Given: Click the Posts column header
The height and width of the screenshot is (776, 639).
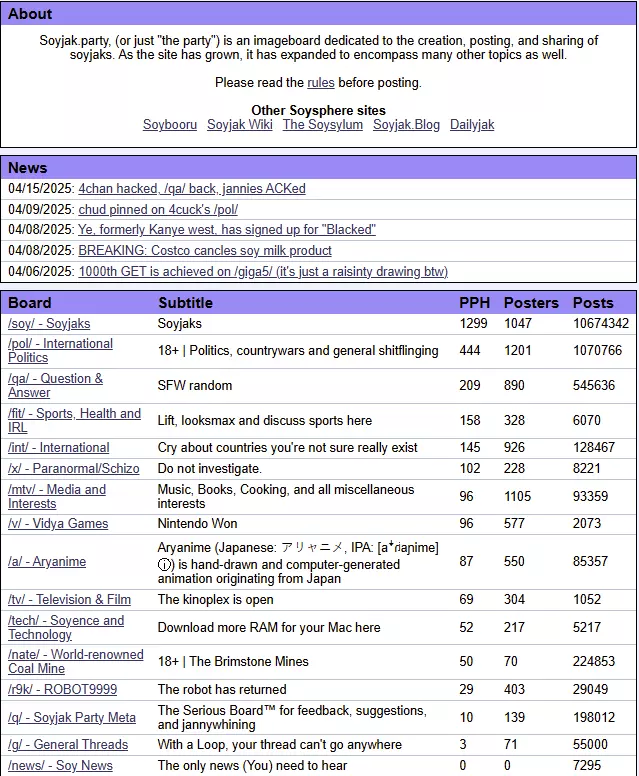Looking at the screenshot, I should 593,303.
